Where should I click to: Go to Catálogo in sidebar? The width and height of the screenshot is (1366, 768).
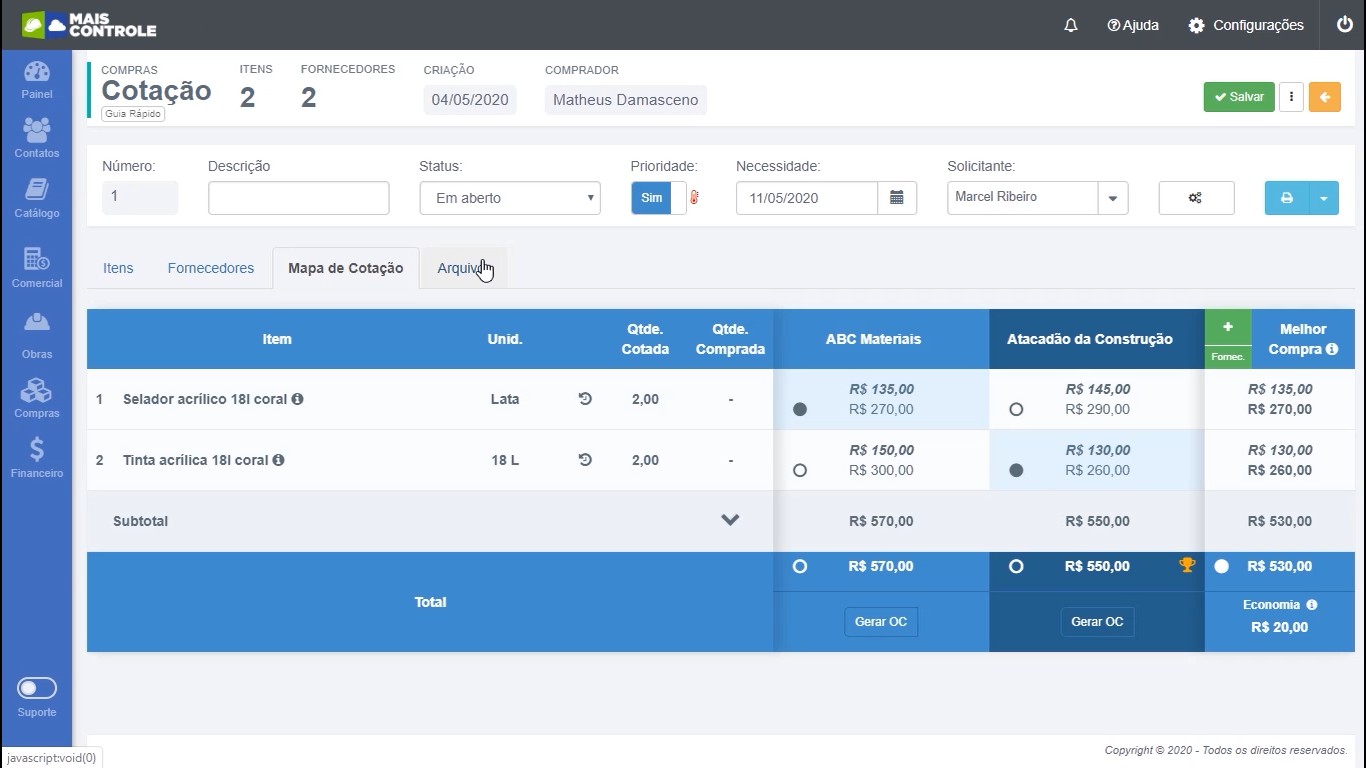click(36, 198)
